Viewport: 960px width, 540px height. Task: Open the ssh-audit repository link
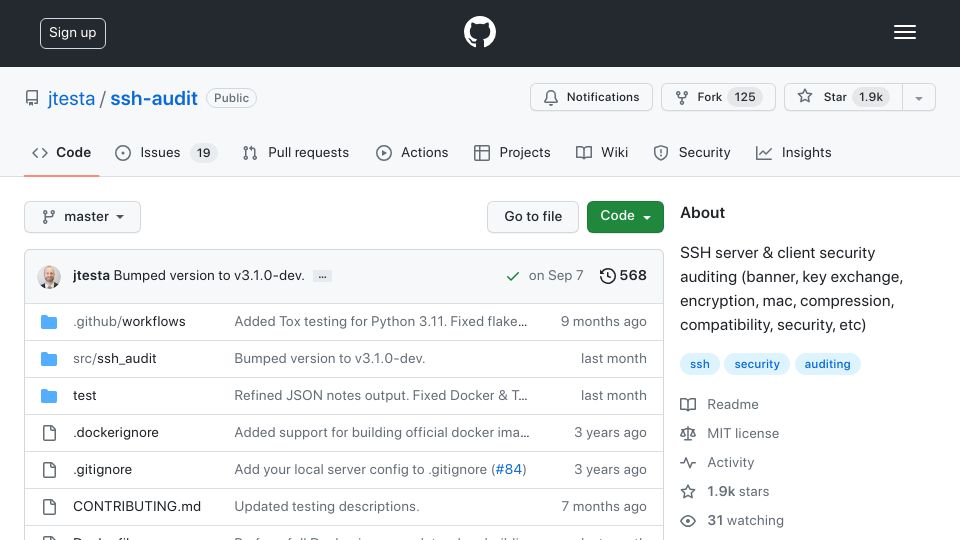coord(154,98)
